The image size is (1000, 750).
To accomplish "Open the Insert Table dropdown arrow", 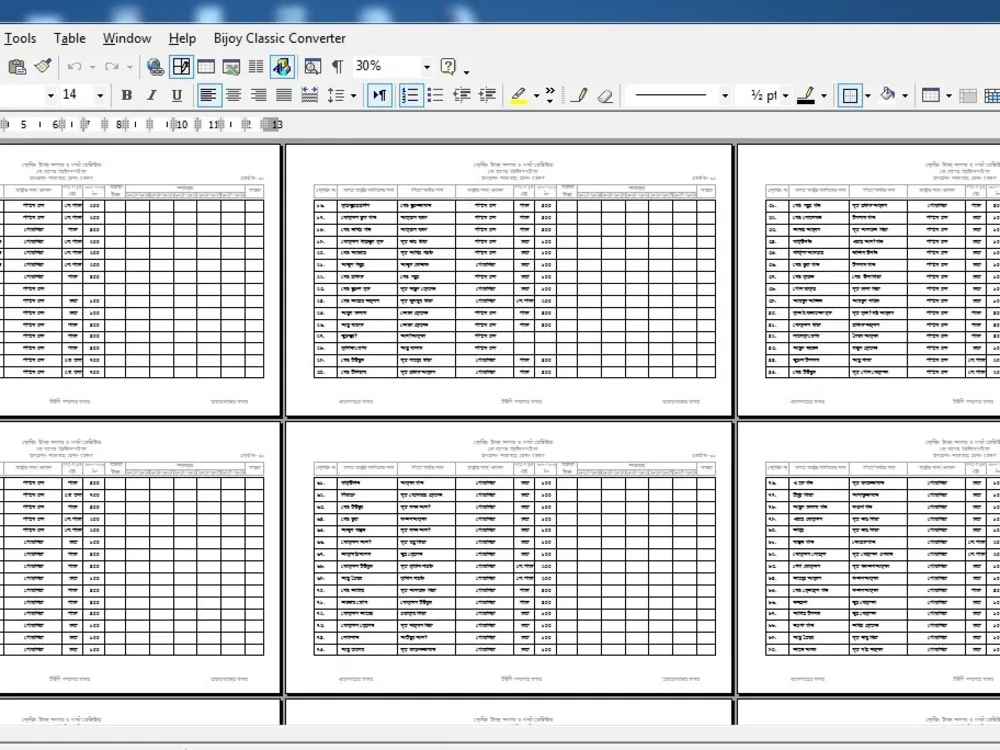I will pyautogui.click(x=949, y=96).
